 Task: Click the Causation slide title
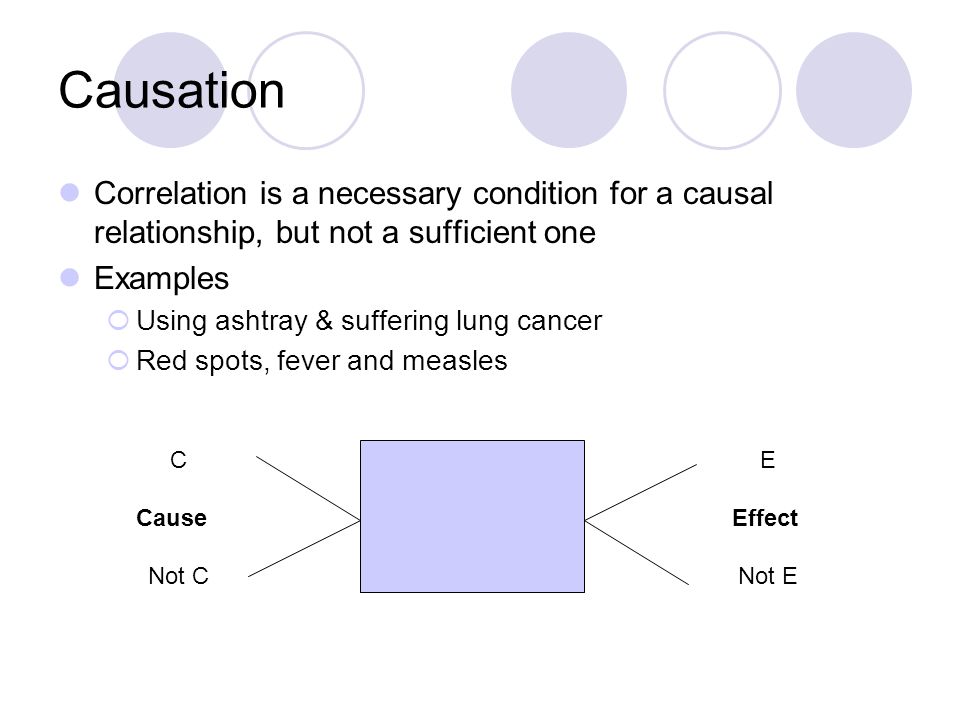click(x=171, y=91)
